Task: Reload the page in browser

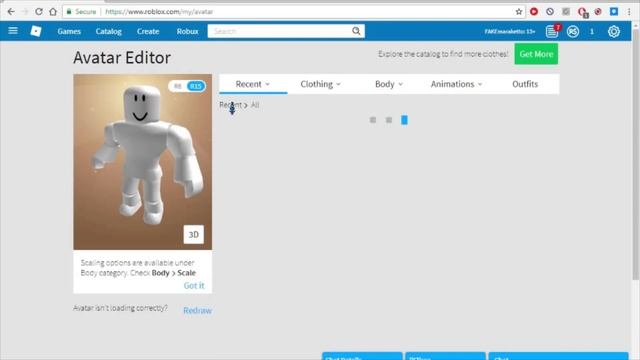Action: (x=39, y=11)
